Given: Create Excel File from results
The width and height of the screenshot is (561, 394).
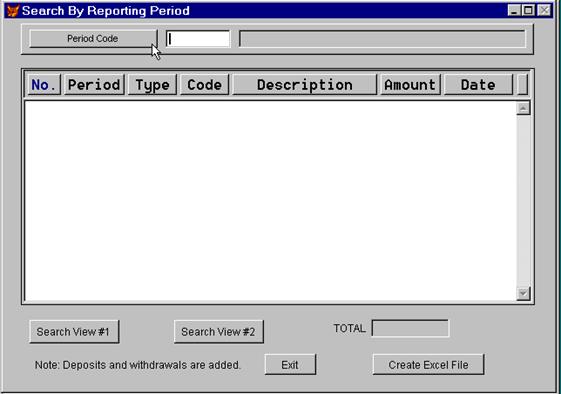Looking at the screenshot, I should (428, 365).
